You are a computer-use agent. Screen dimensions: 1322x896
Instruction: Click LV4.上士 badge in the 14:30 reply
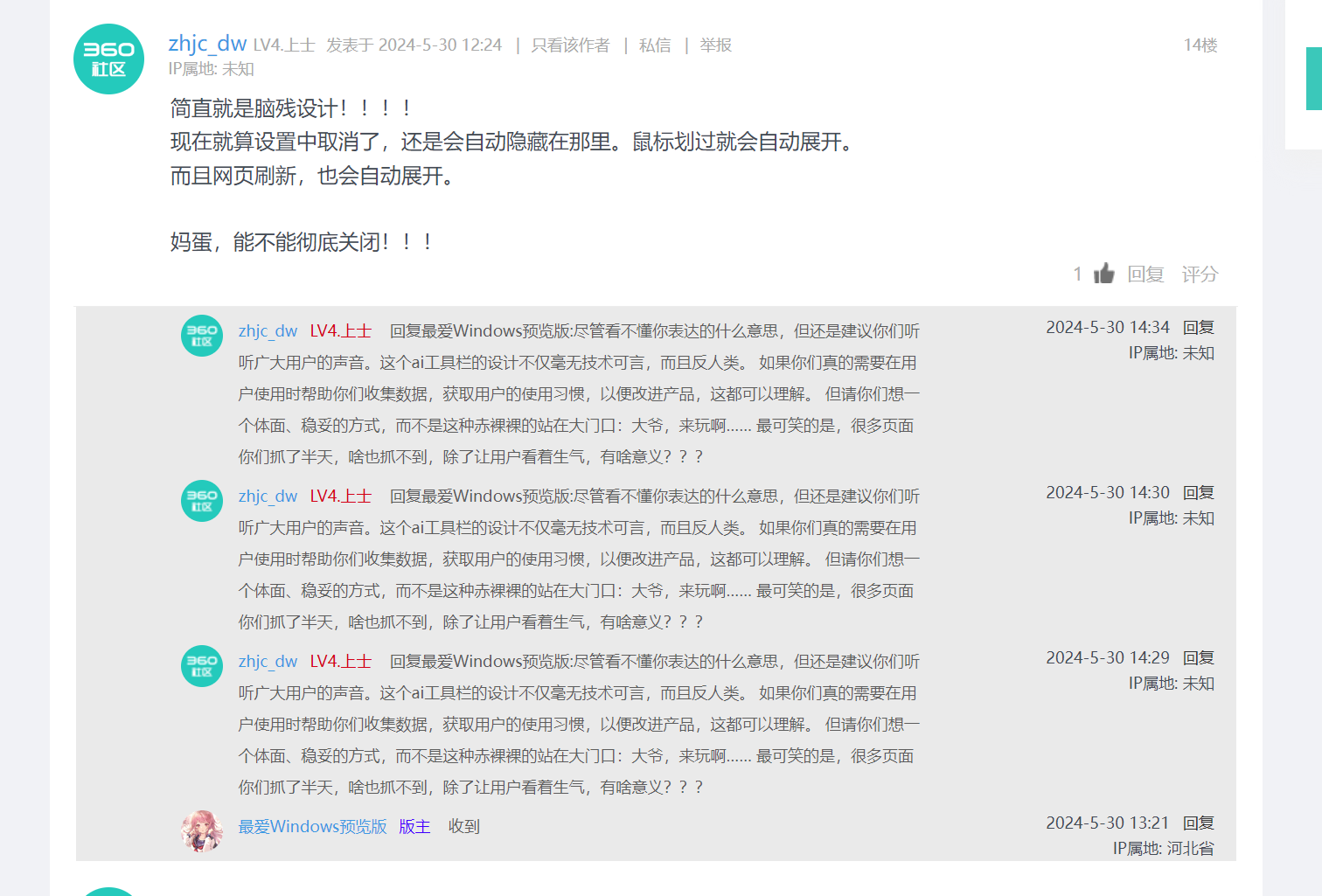point(341,497)
